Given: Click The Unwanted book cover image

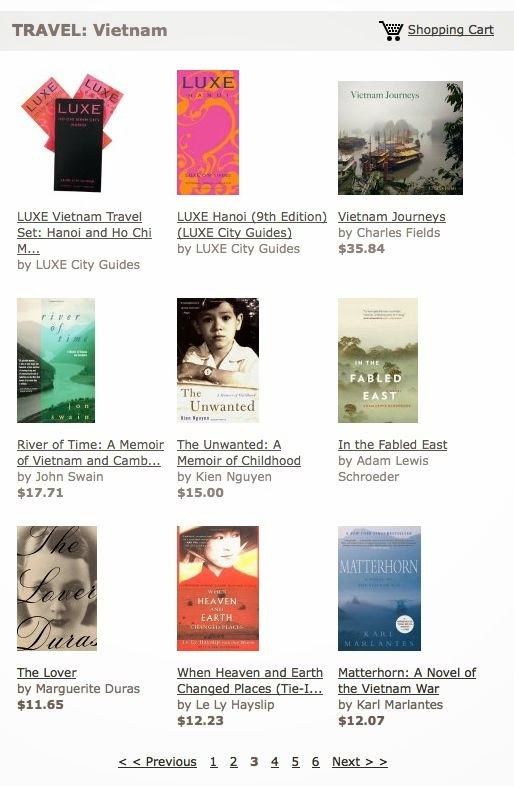Looking at the screenshot, I should click(218, 360).
